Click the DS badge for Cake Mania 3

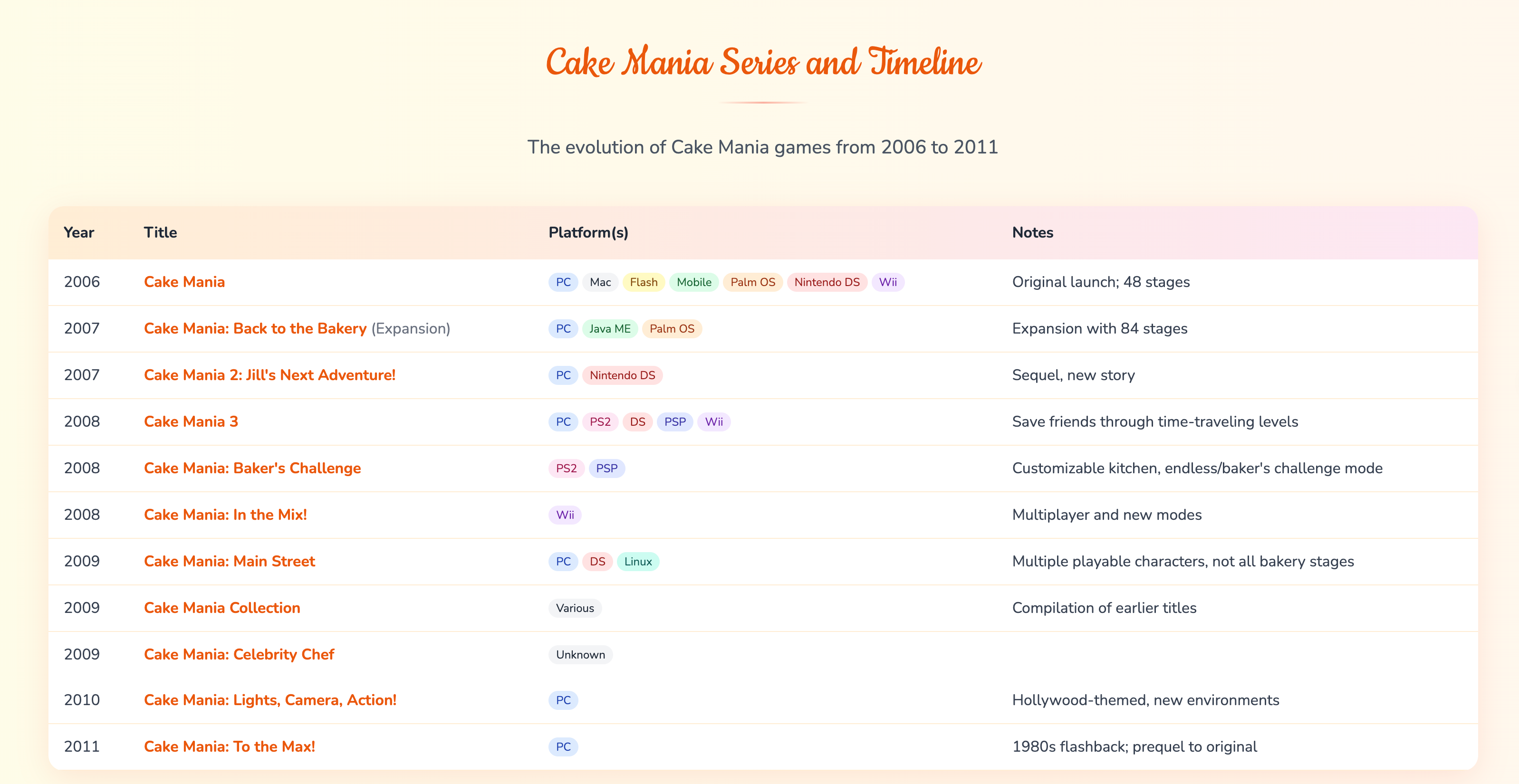click(x=637, y=421)
